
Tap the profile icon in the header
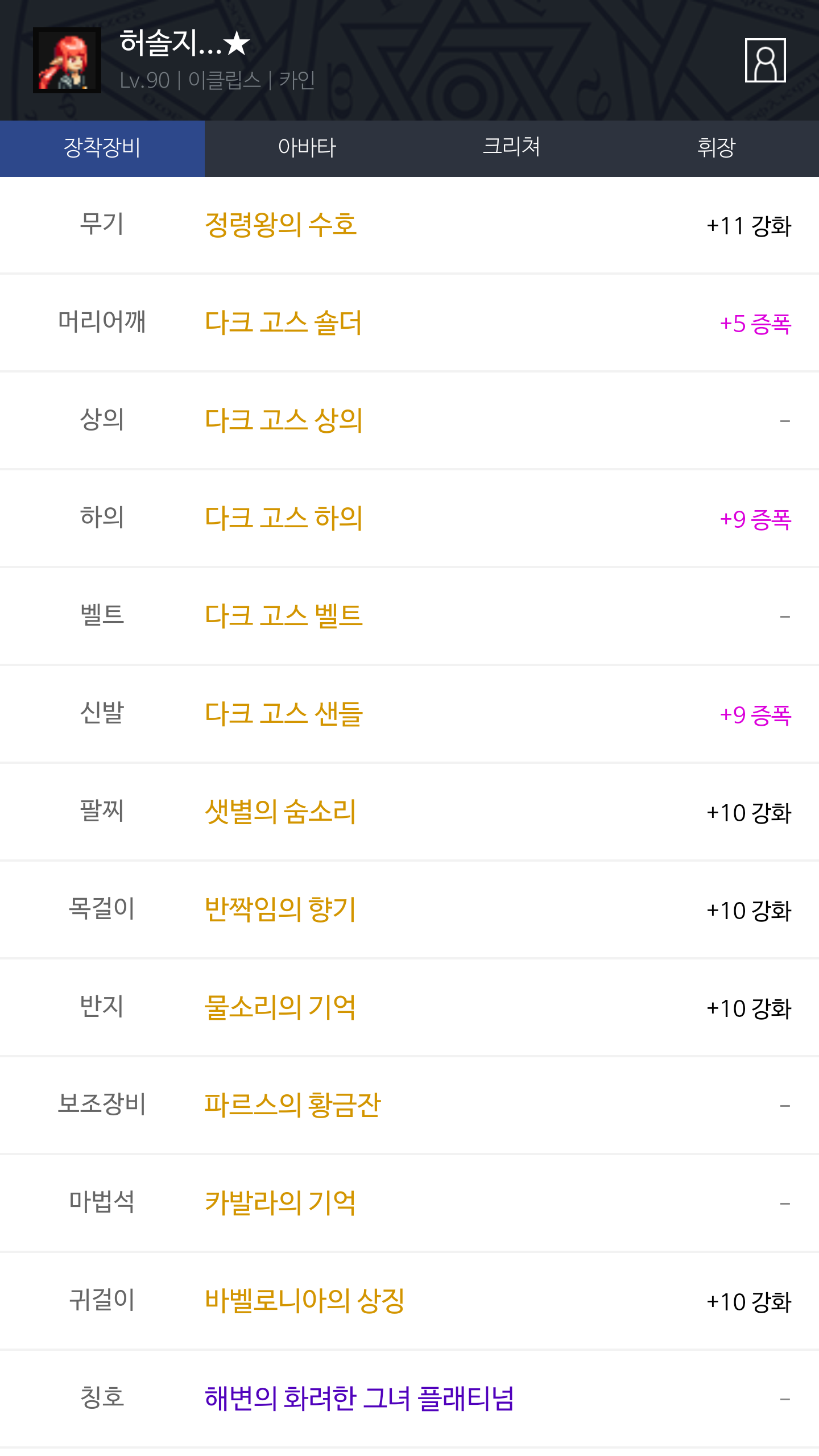click(765, 60)
